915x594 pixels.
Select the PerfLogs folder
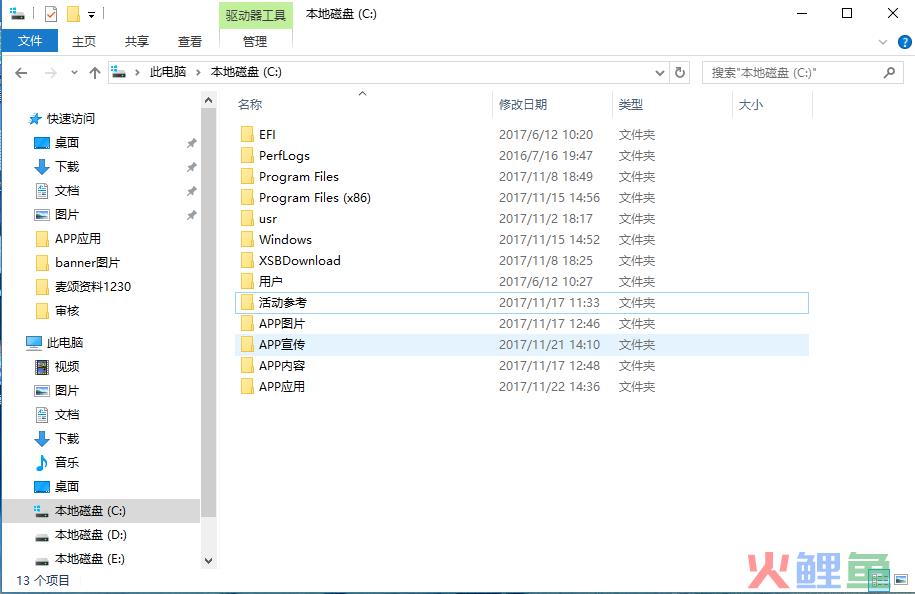click(x=284, y=156)
